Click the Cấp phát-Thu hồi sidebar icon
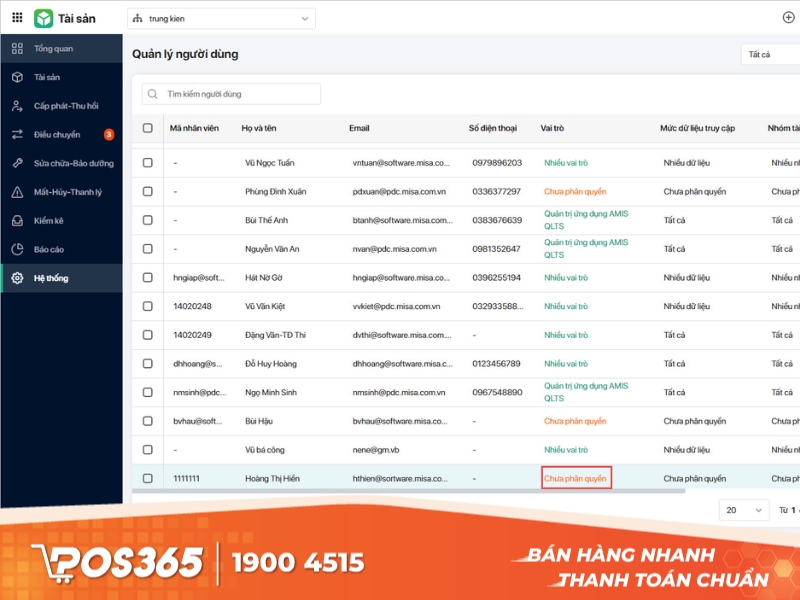The image size is (800, 600). coord(17,106)
